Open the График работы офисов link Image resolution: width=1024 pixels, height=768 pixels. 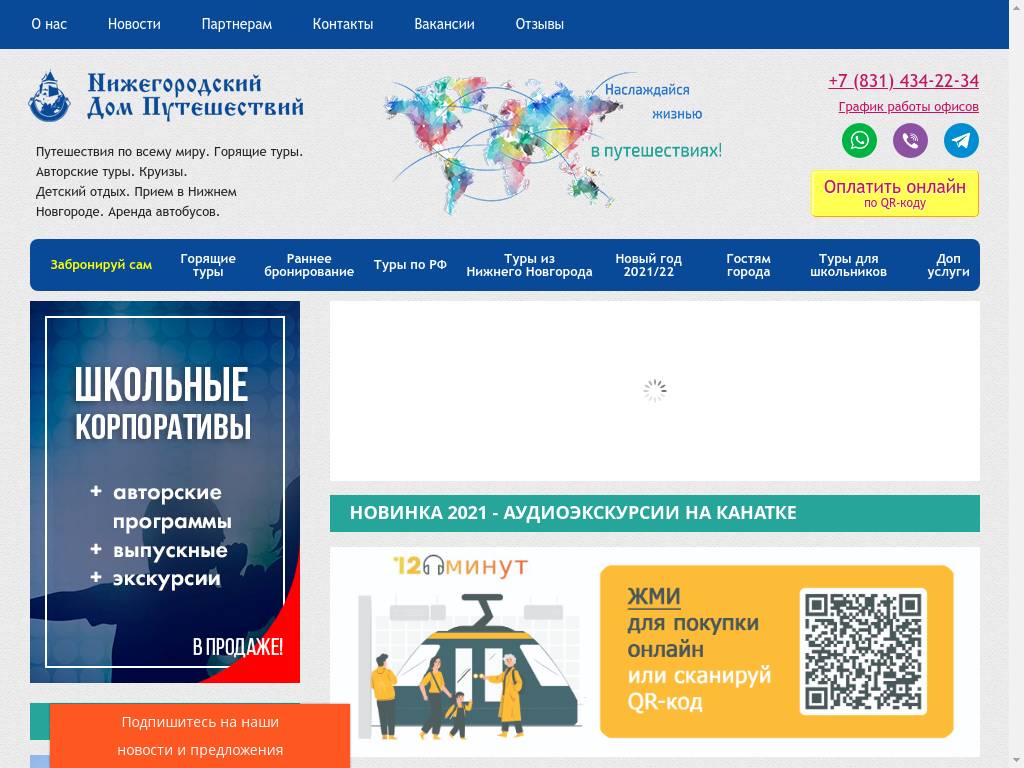point(908,105)
